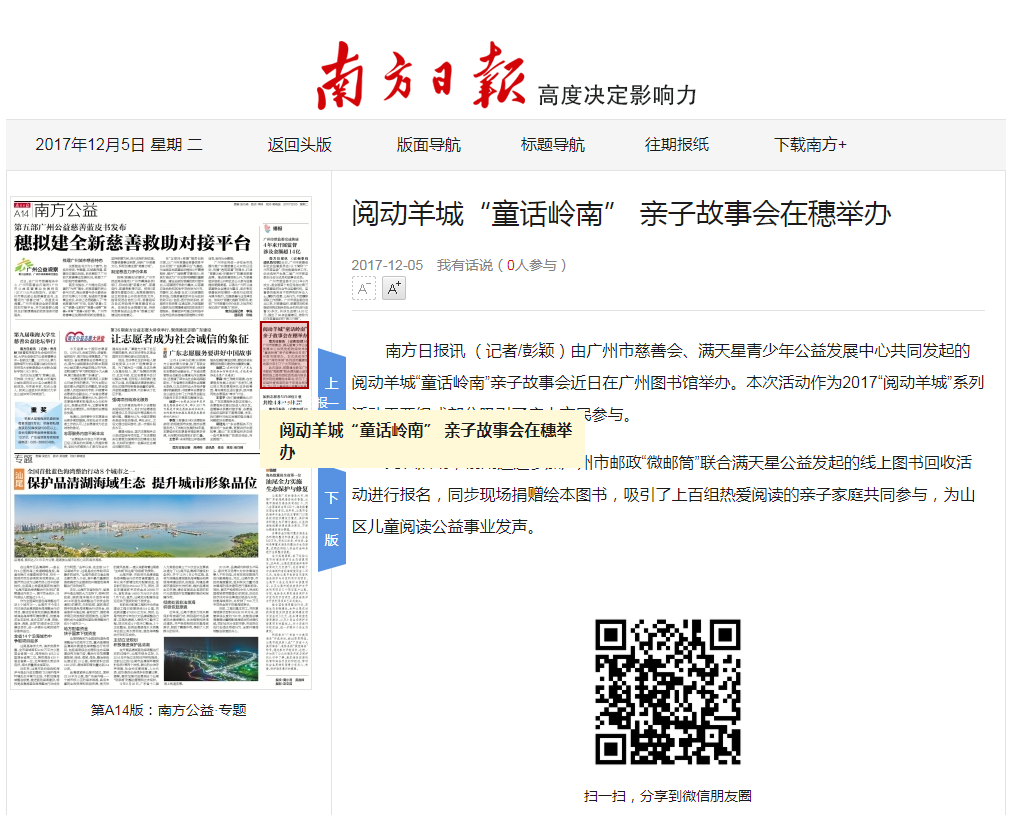Open 返回头版 in navigation bar
Screen dimensions: 1014x815
tap(299, 145)
